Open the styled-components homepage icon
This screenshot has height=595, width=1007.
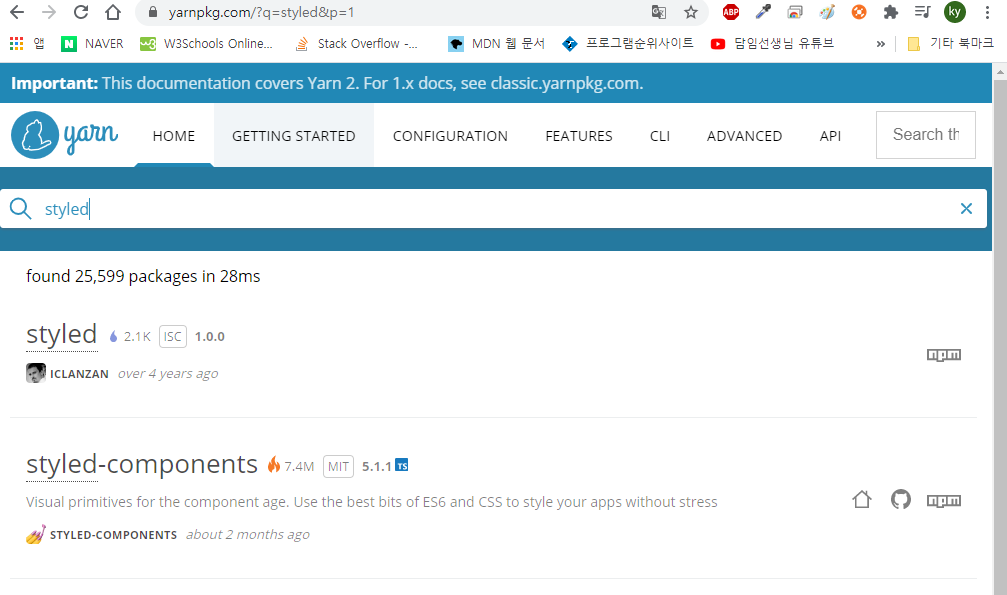(862, 500)
